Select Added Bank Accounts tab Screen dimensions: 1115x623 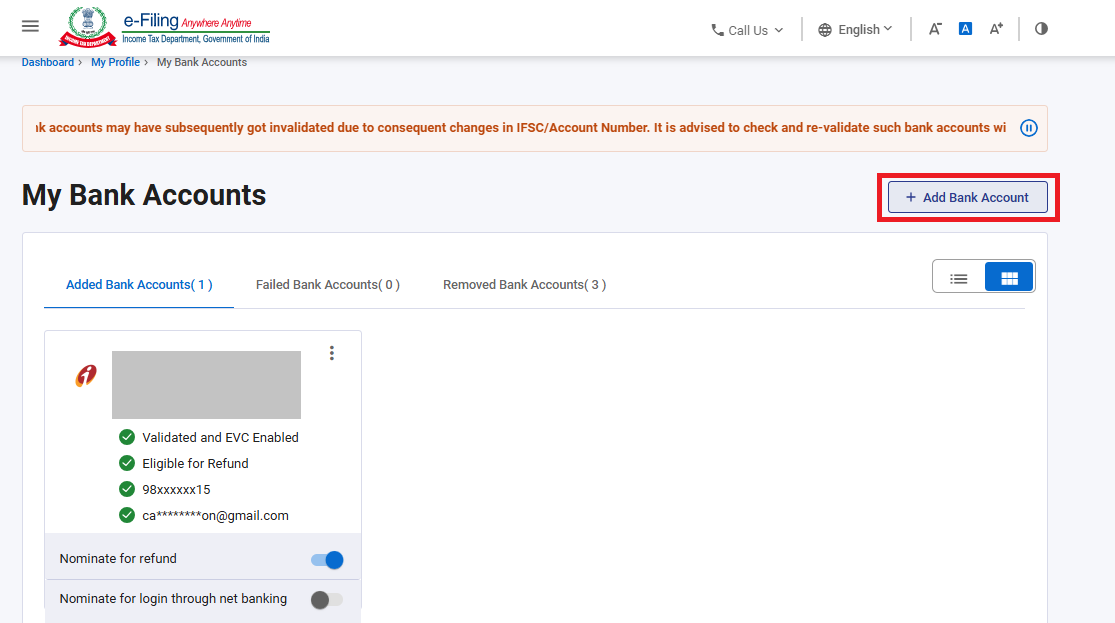pyautogui.click(x=139, y=285)
